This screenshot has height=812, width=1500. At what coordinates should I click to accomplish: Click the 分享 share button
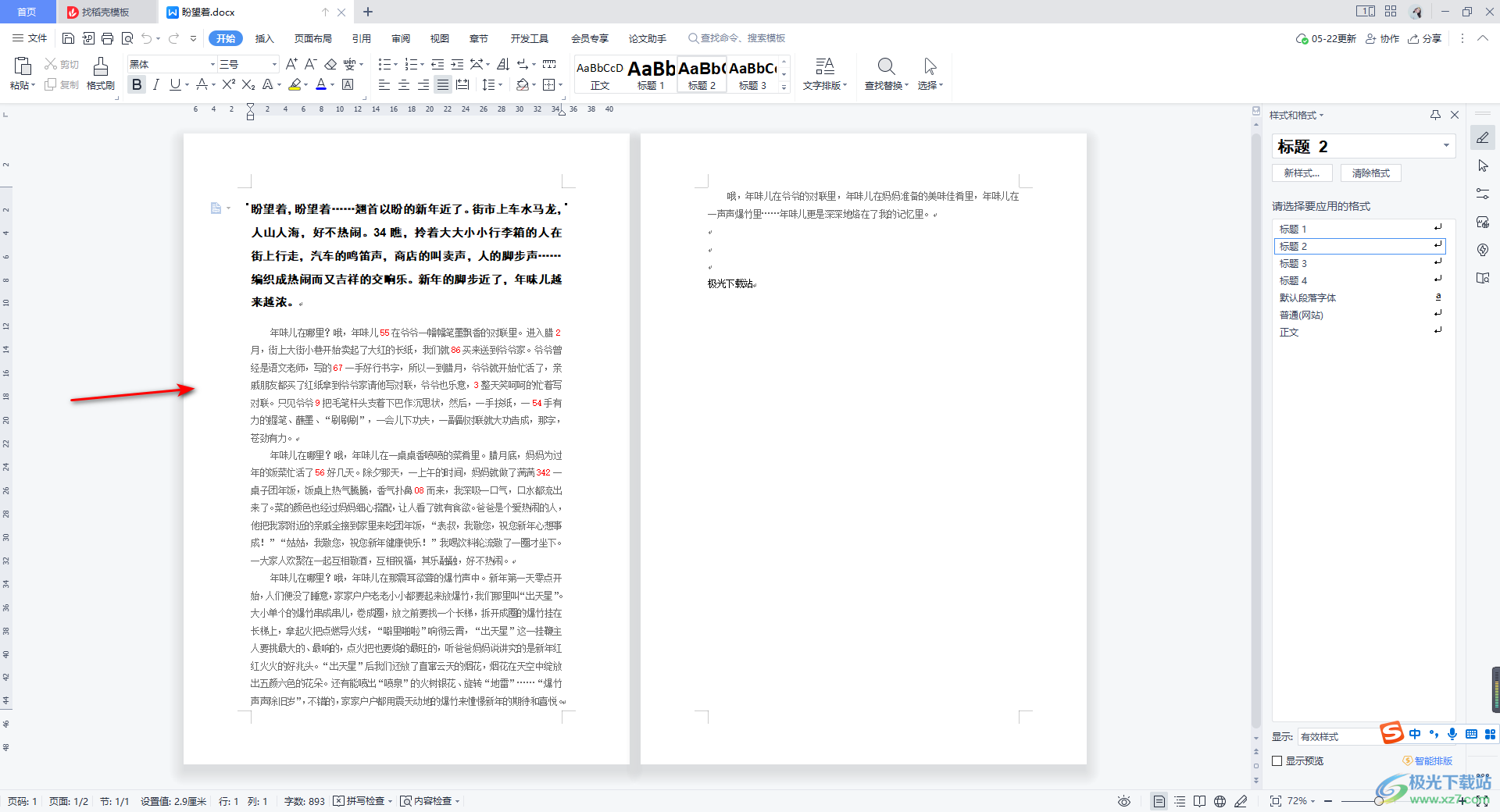click(x=1425, y=38)
